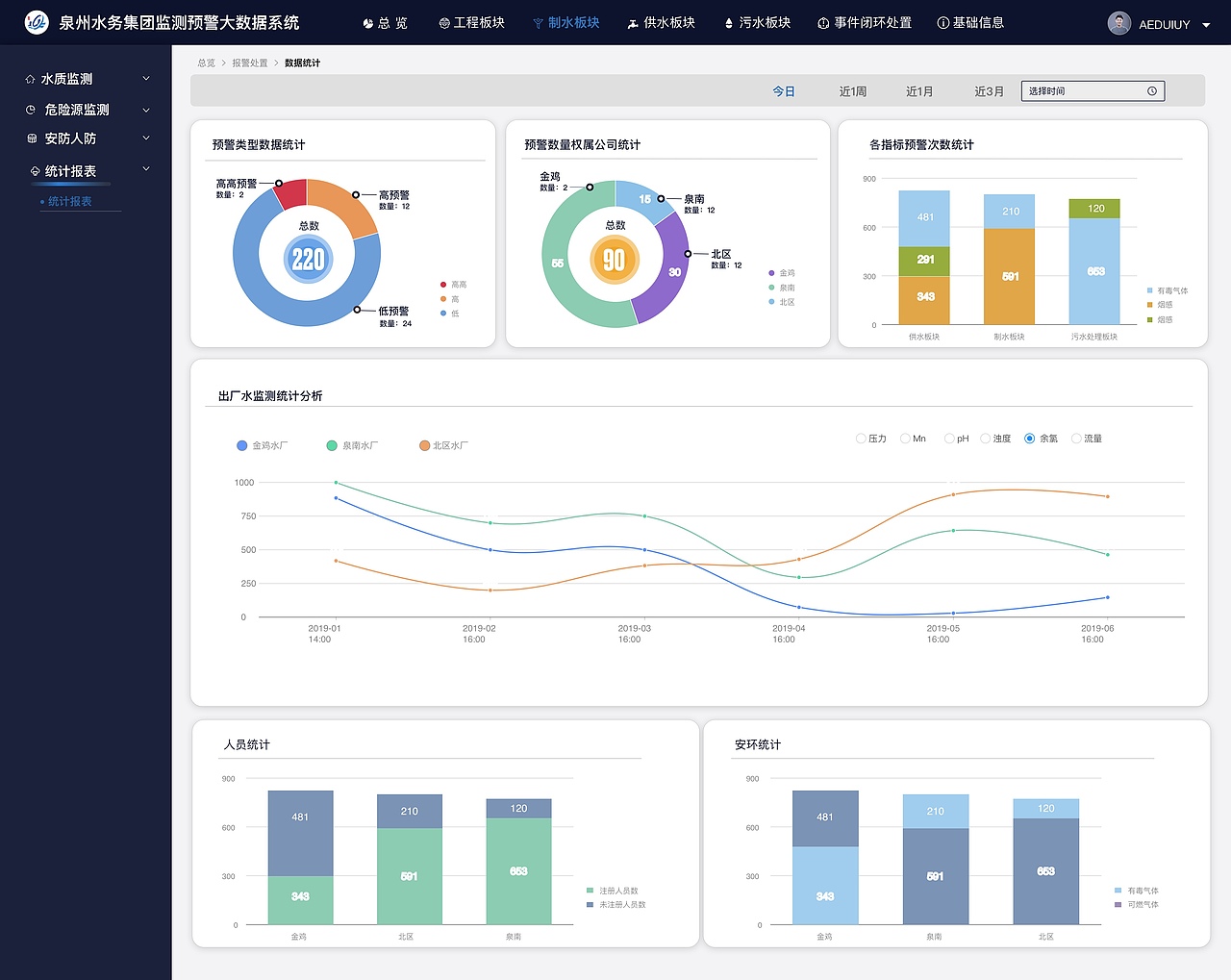The height and width of the screenshot is (980, 1231).
Task: Switch to the 今日 time tab
Action: coord(784,91)
